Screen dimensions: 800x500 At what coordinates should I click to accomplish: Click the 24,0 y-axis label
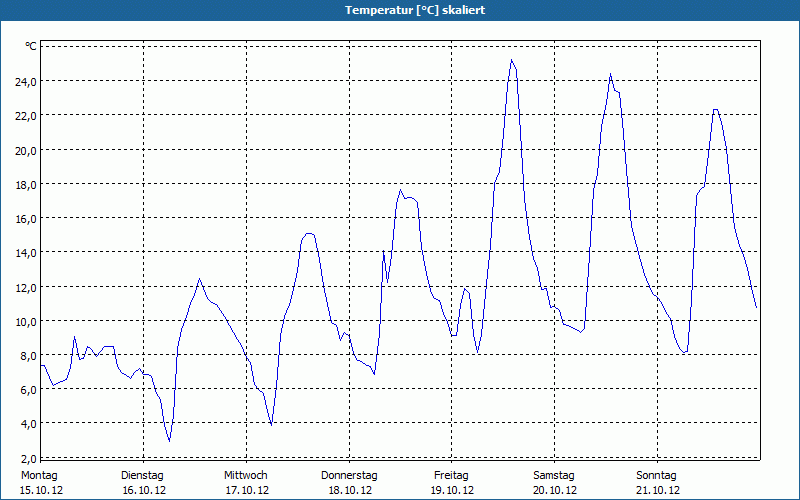(25, 81)
